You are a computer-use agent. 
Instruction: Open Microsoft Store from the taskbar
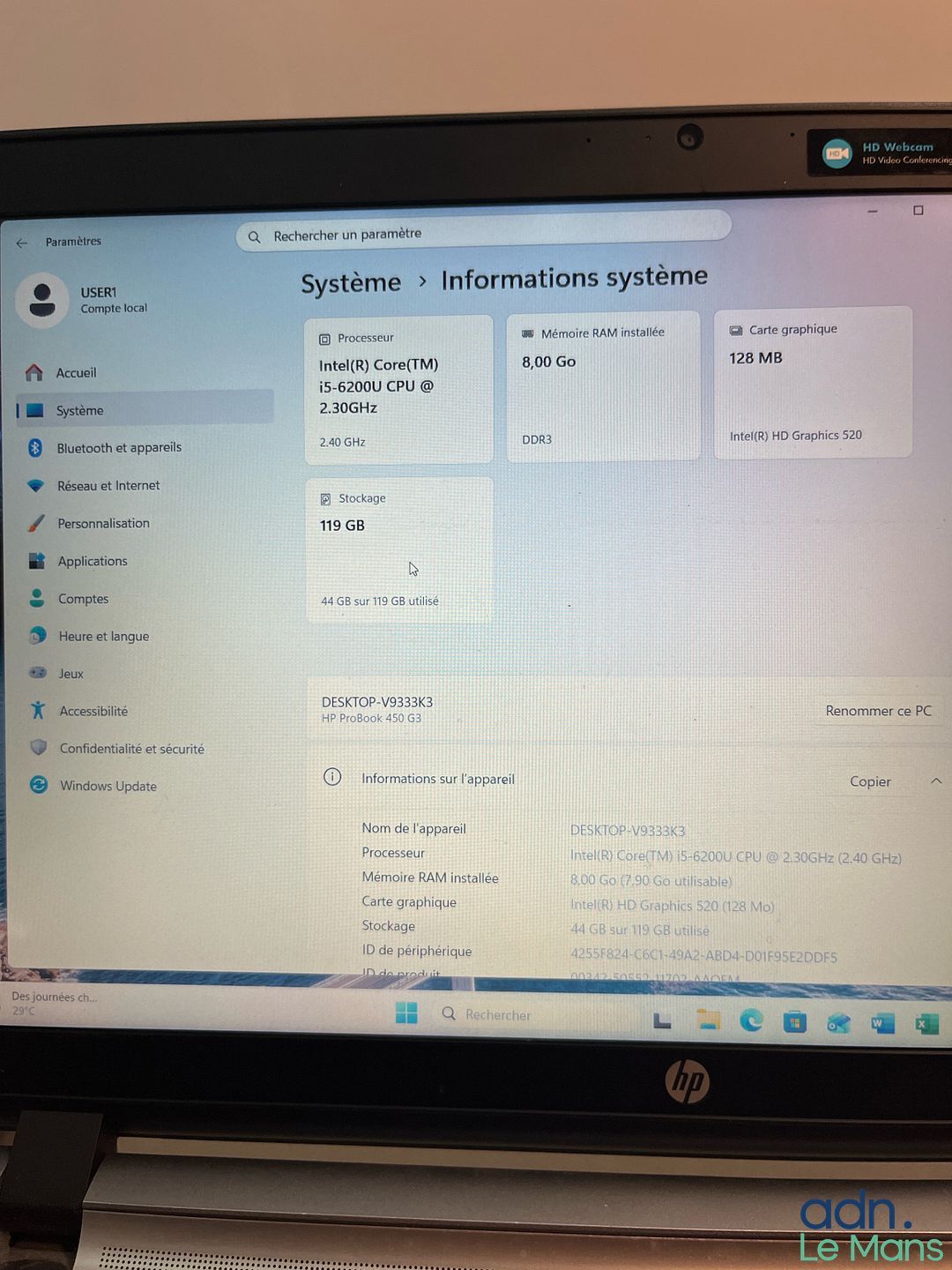pos(794,1022)
